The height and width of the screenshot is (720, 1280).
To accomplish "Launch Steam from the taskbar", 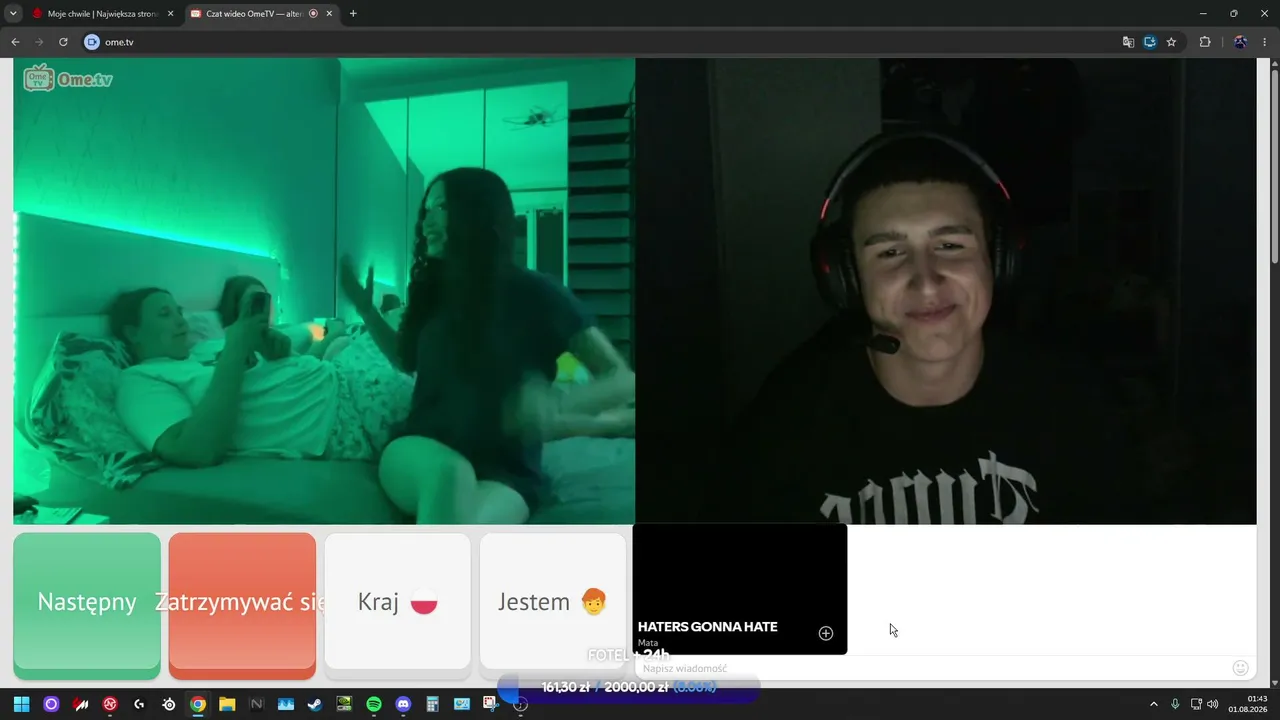I will click(315, 704).
